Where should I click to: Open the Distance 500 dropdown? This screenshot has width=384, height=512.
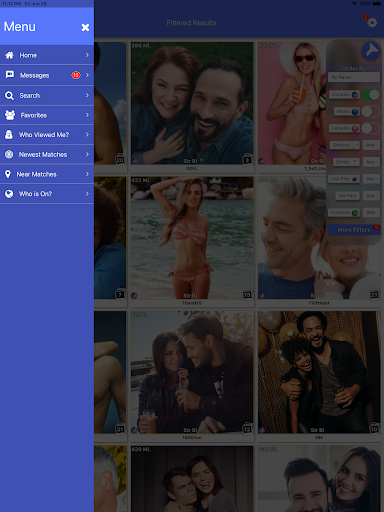371,212
